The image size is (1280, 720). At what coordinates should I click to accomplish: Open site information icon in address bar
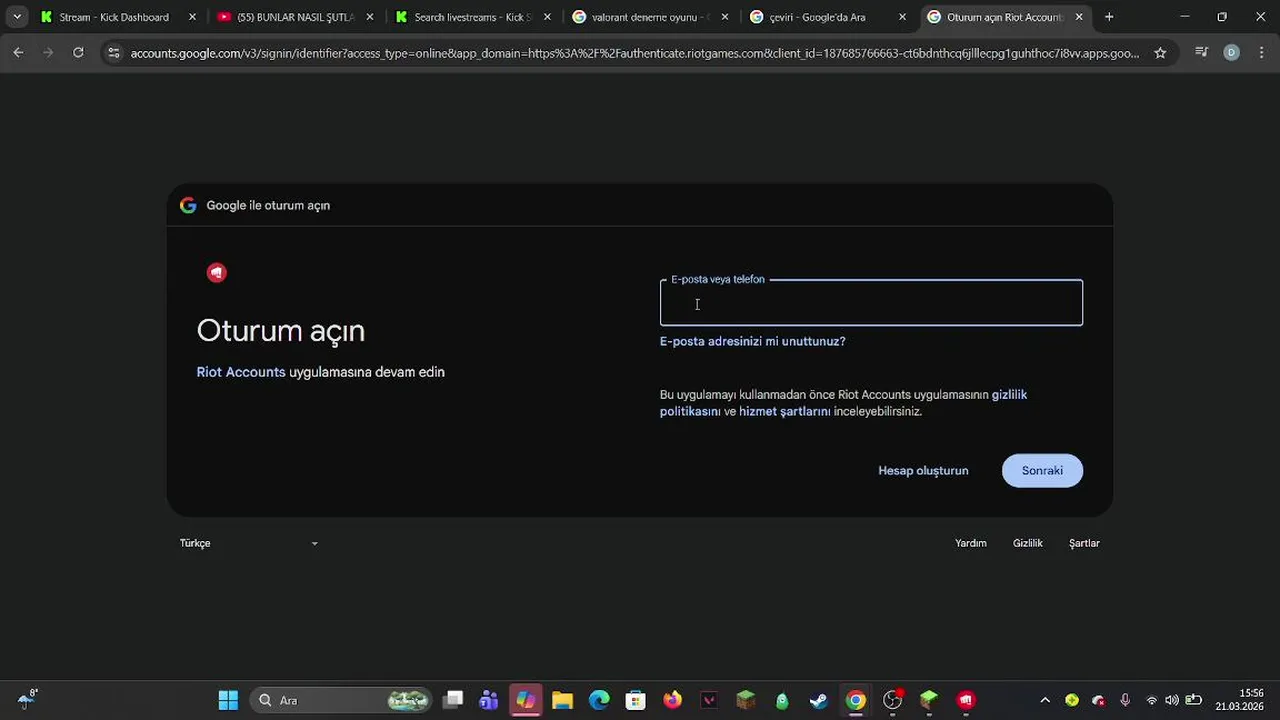point(114,53)
